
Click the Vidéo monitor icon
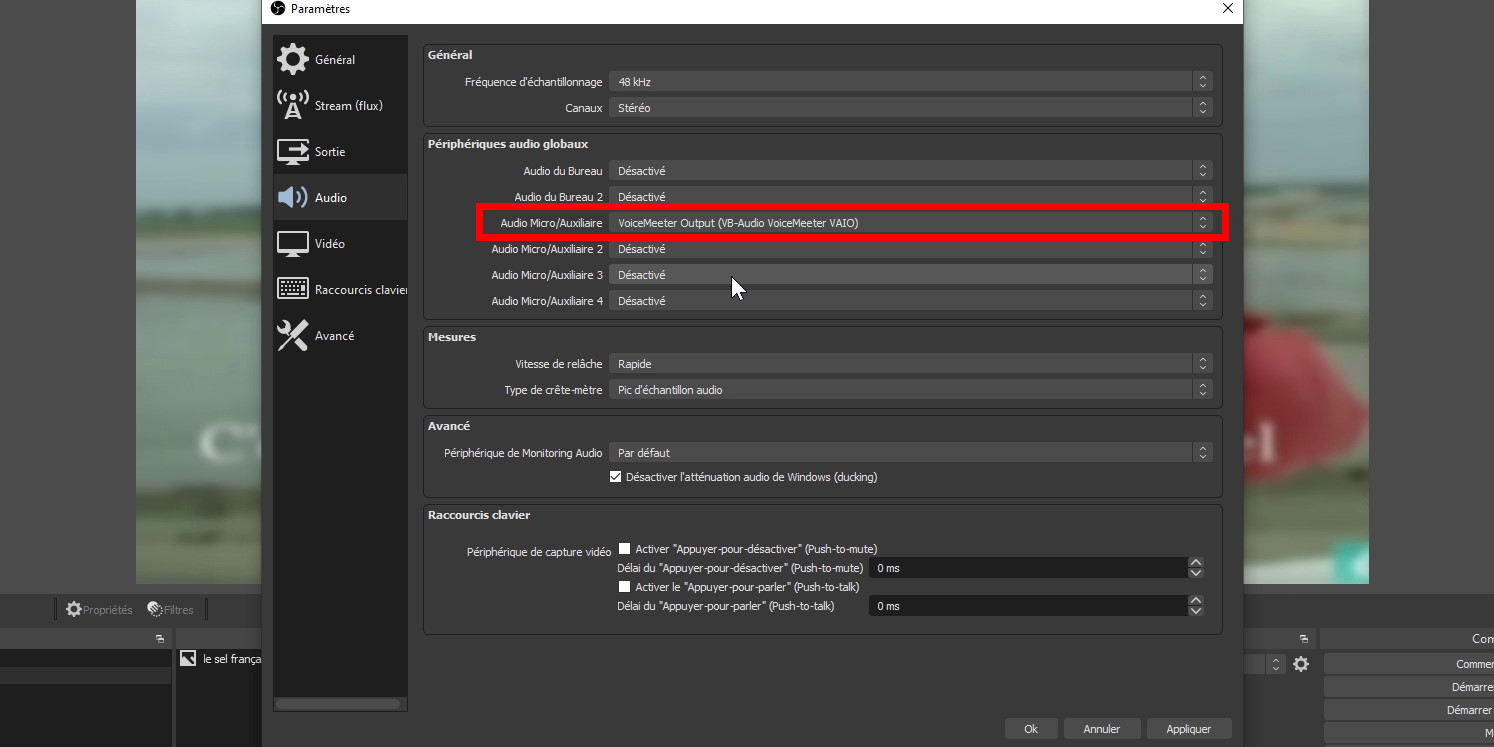pyautogui.click(x=293, y=244)
